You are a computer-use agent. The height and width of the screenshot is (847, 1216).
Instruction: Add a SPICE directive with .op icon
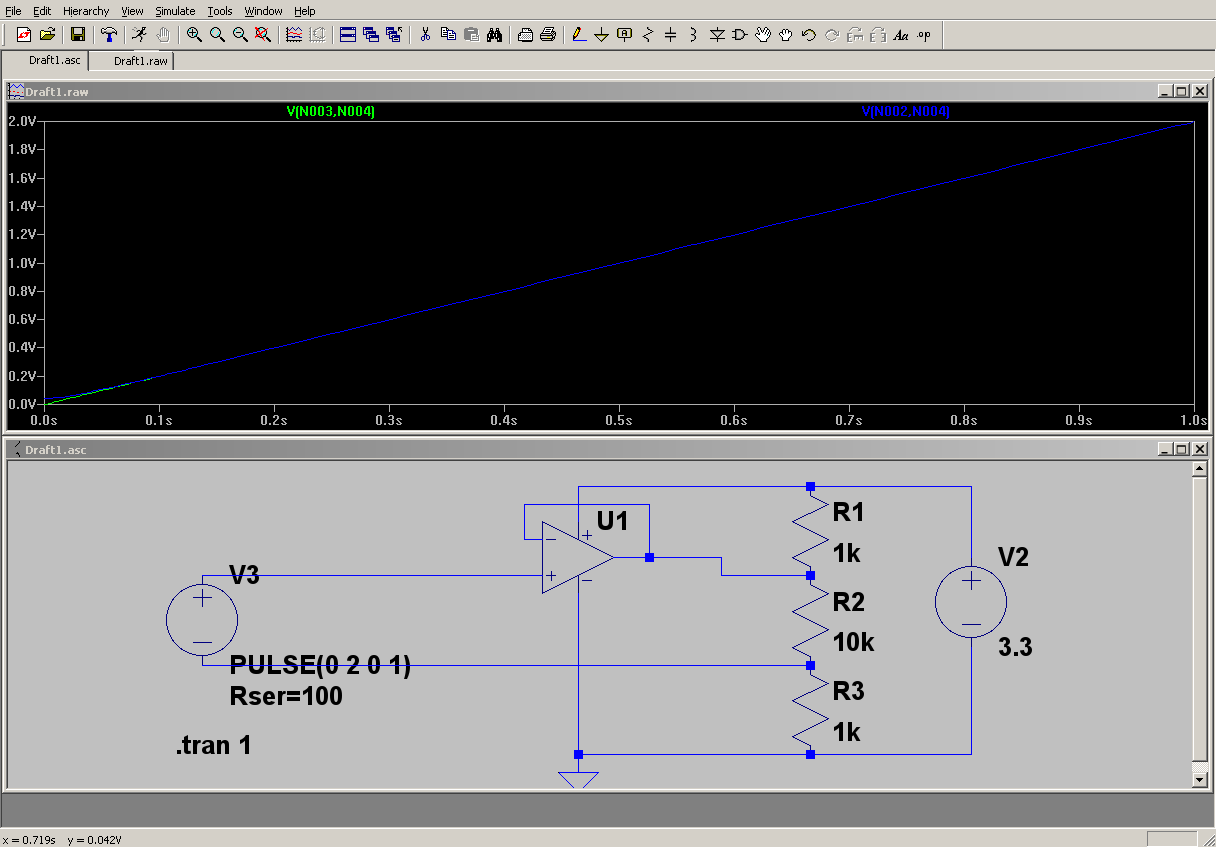click(x=923, y=35)
